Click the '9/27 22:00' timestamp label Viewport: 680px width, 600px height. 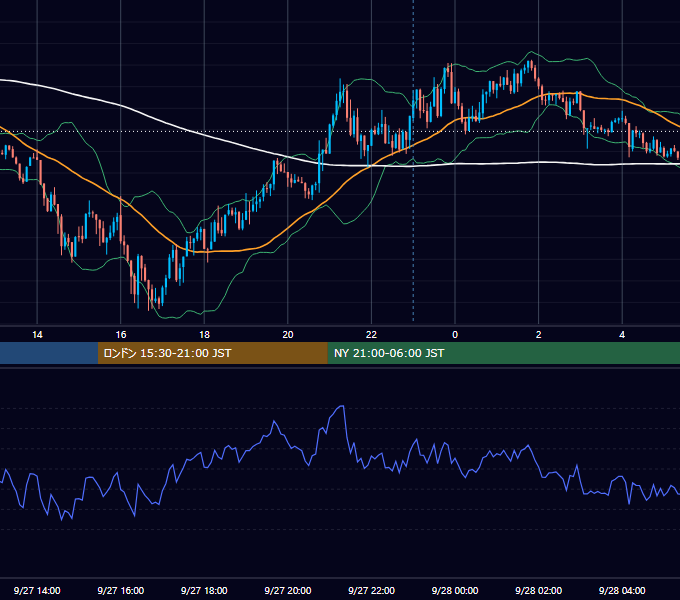371,590
